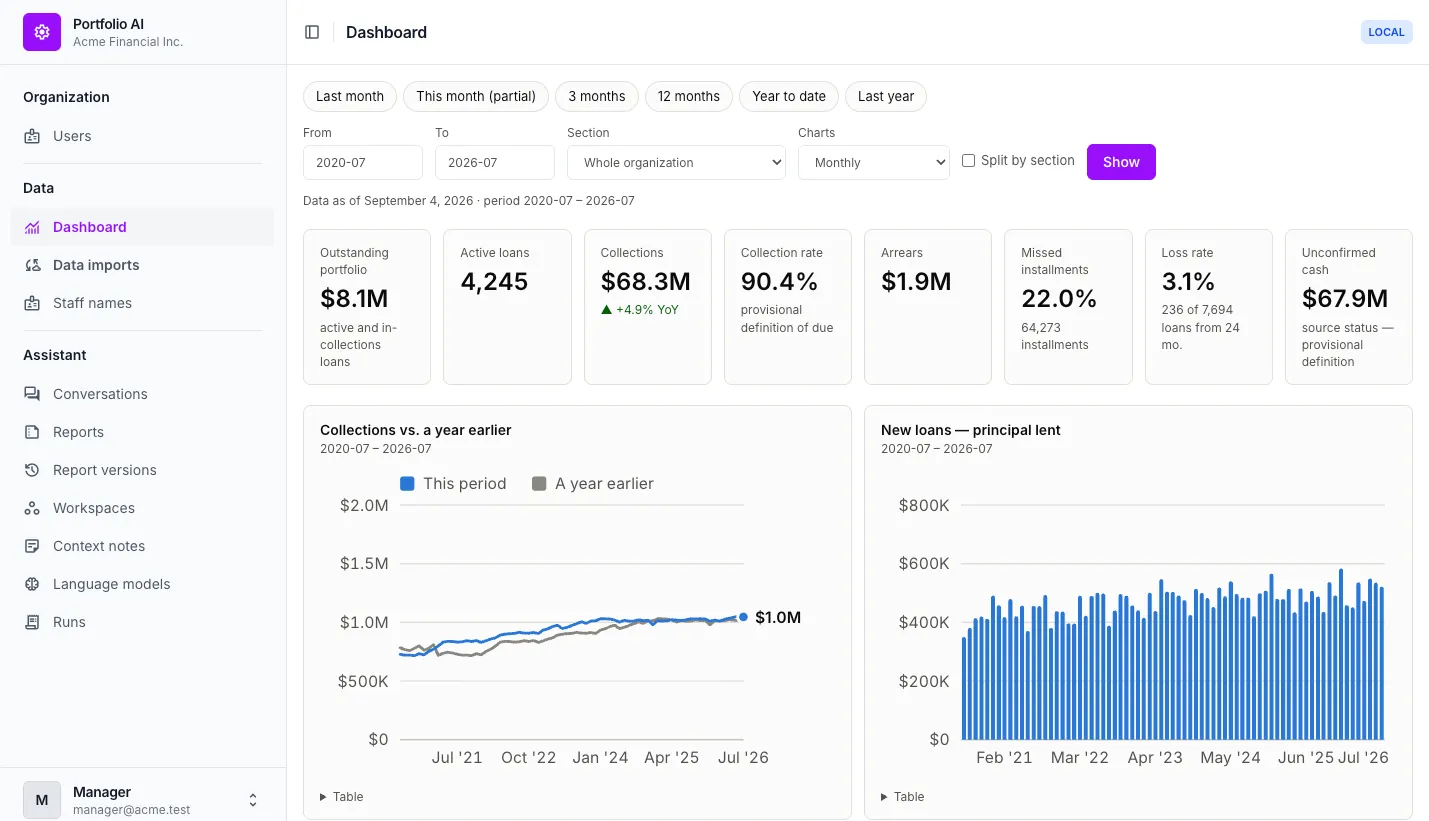Click the LOCAL environment badge

click(1387, 32)
